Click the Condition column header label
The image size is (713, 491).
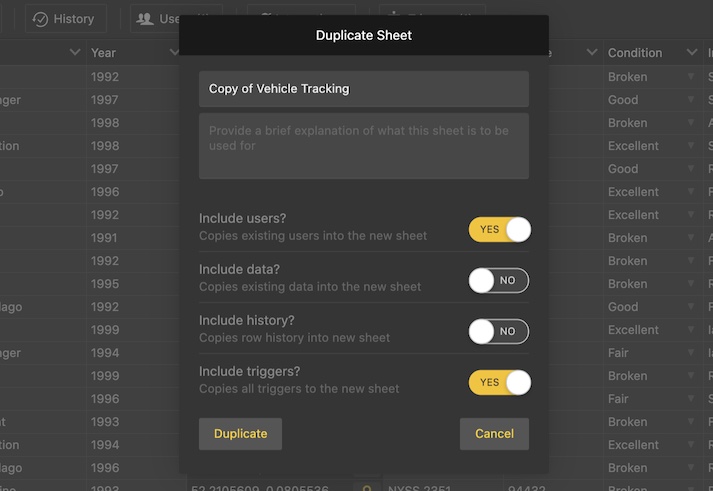tap(635, 53)
